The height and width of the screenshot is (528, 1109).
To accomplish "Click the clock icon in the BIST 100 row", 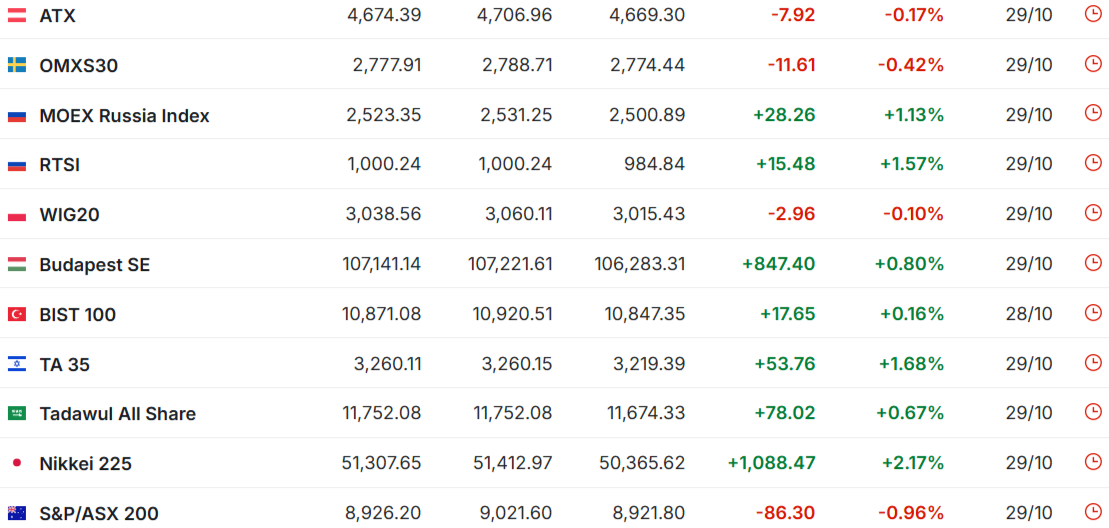I will 1093,313.
